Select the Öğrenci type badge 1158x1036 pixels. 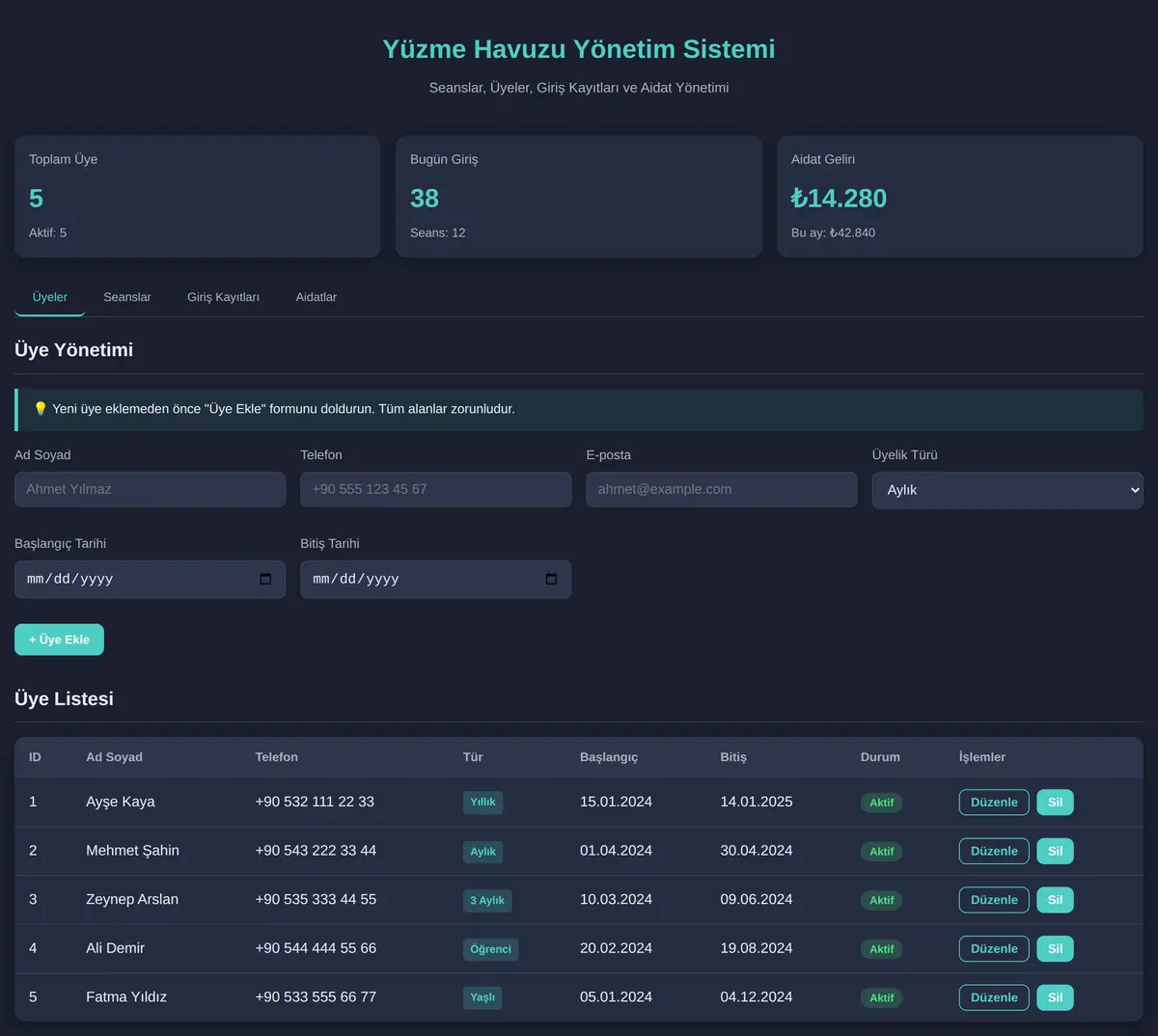490,949
